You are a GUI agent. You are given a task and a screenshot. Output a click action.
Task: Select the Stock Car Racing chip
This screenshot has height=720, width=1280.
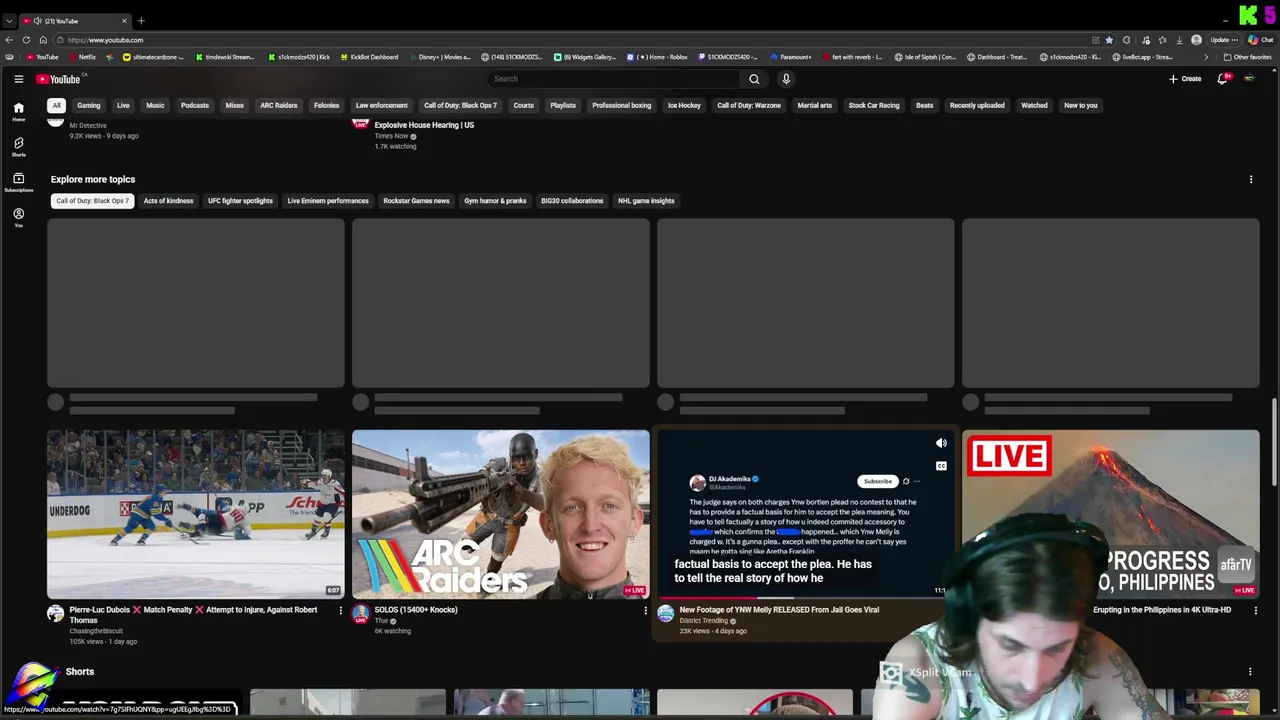874,105
